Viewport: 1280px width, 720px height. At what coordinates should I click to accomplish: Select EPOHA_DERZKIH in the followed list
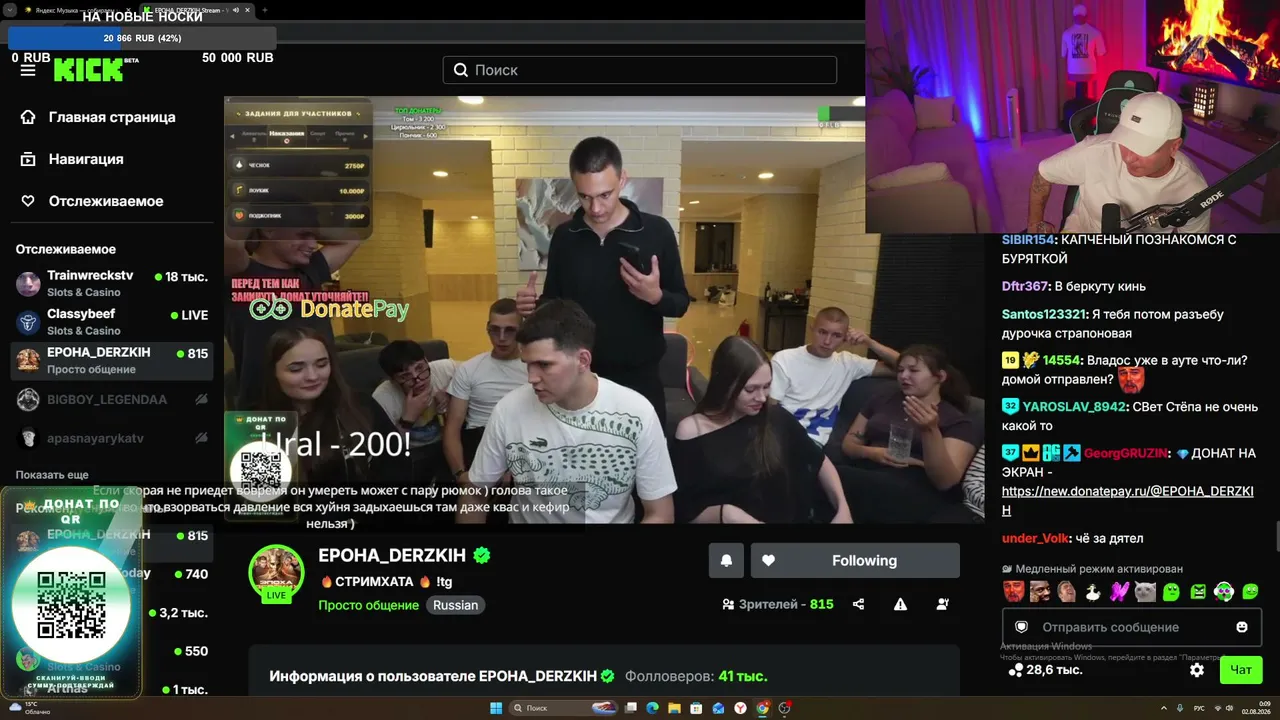pos(112,361)
